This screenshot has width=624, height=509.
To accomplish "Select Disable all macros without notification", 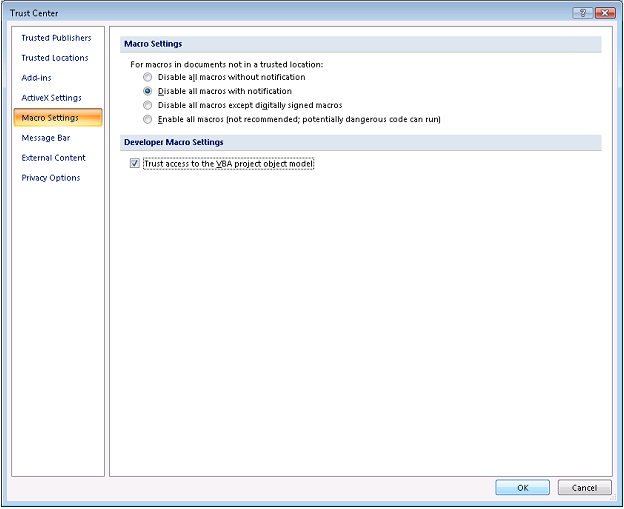I will (x=149, y=77).
